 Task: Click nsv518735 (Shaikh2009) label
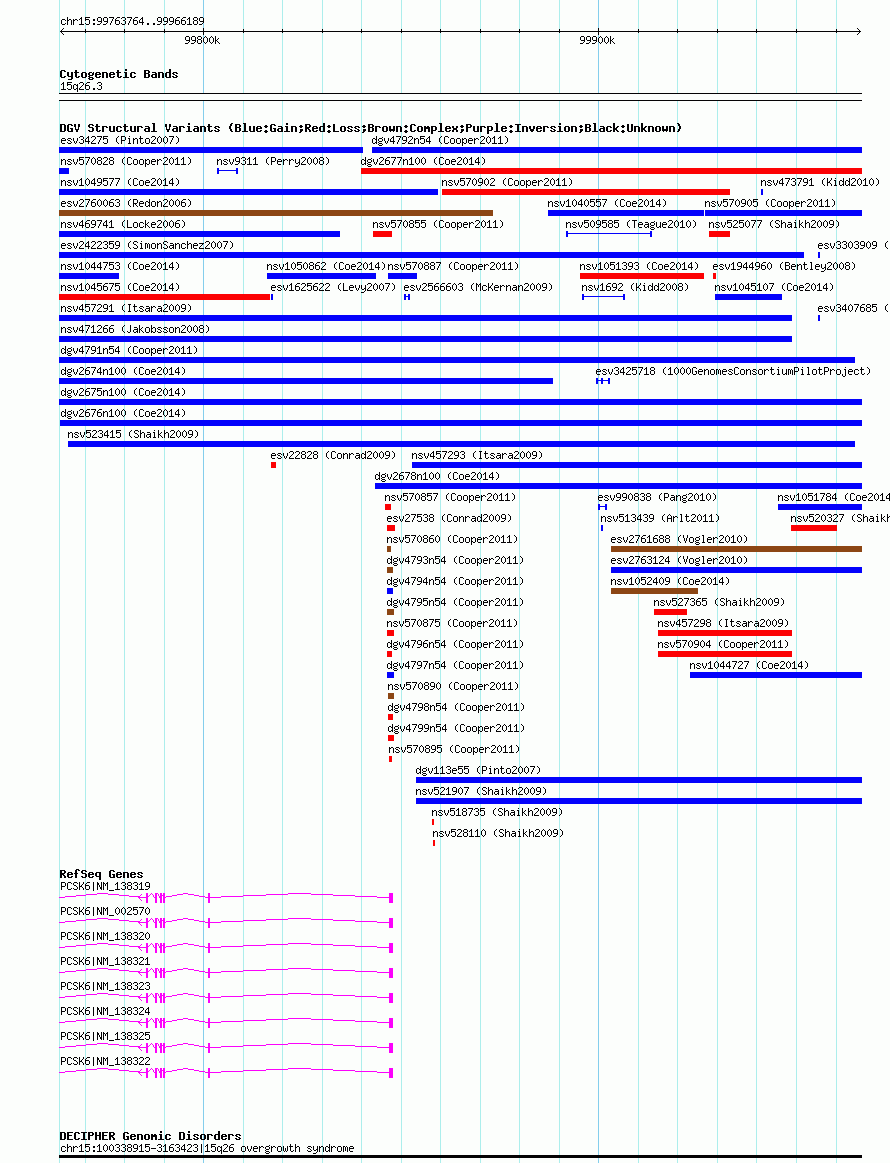click(498, 812)
